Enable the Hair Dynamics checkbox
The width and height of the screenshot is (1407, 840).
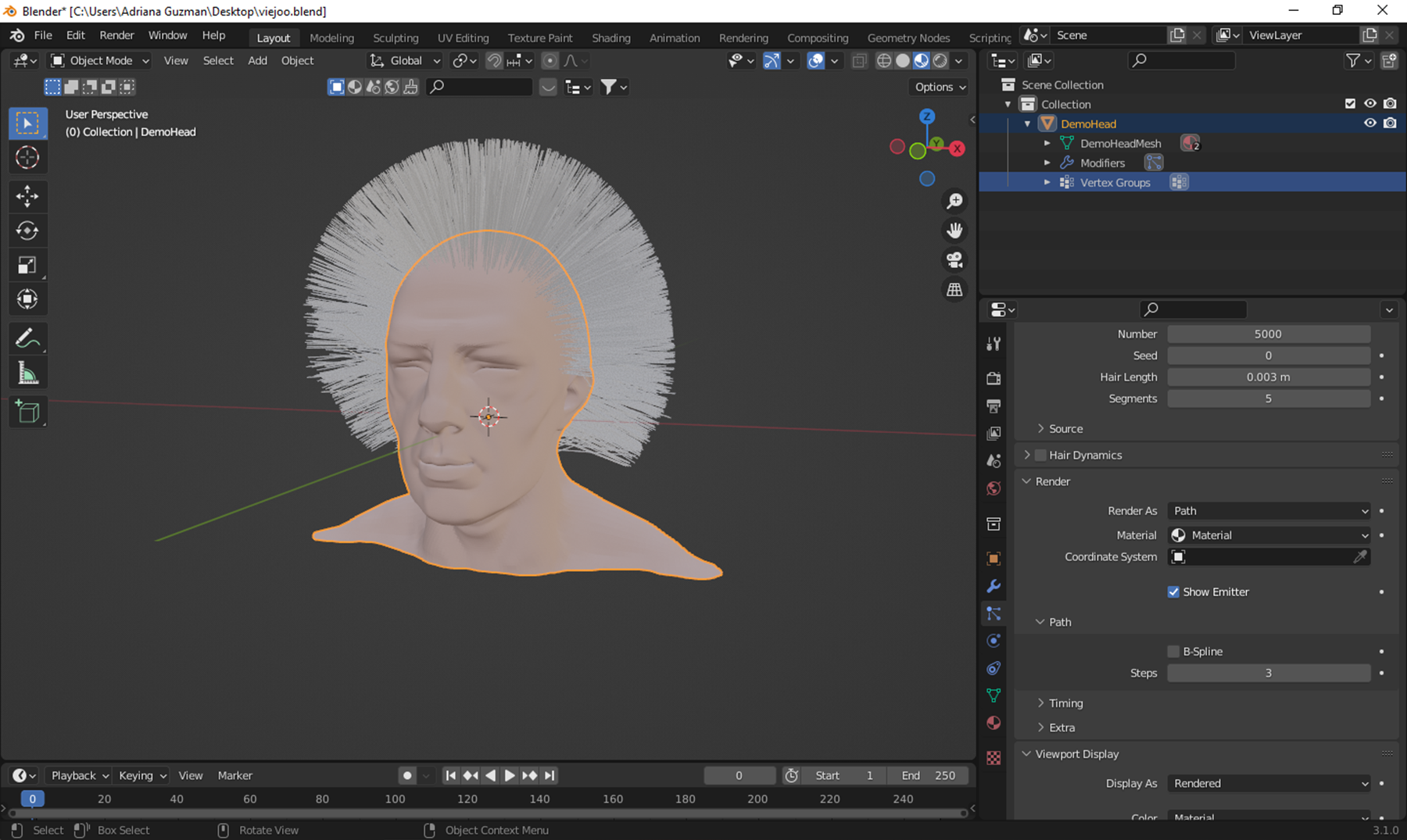(x=1040, y=455)
